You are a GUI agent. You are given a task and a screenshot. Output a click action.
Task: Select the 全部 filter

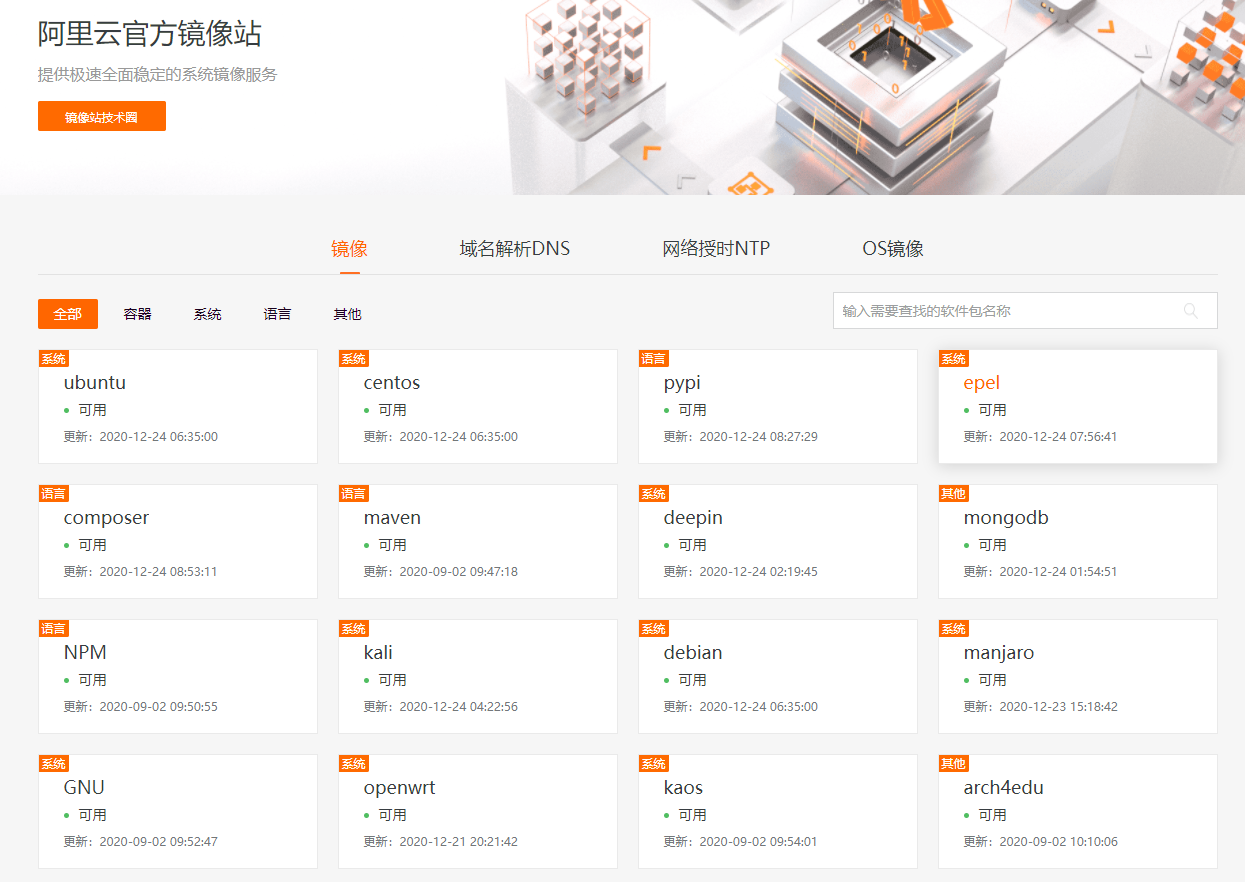[x=68, y=314]
